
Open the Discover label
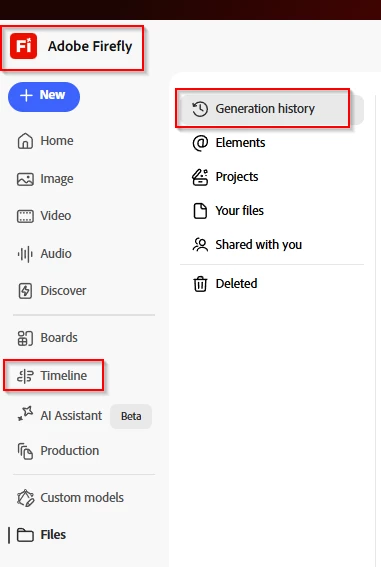63,291
